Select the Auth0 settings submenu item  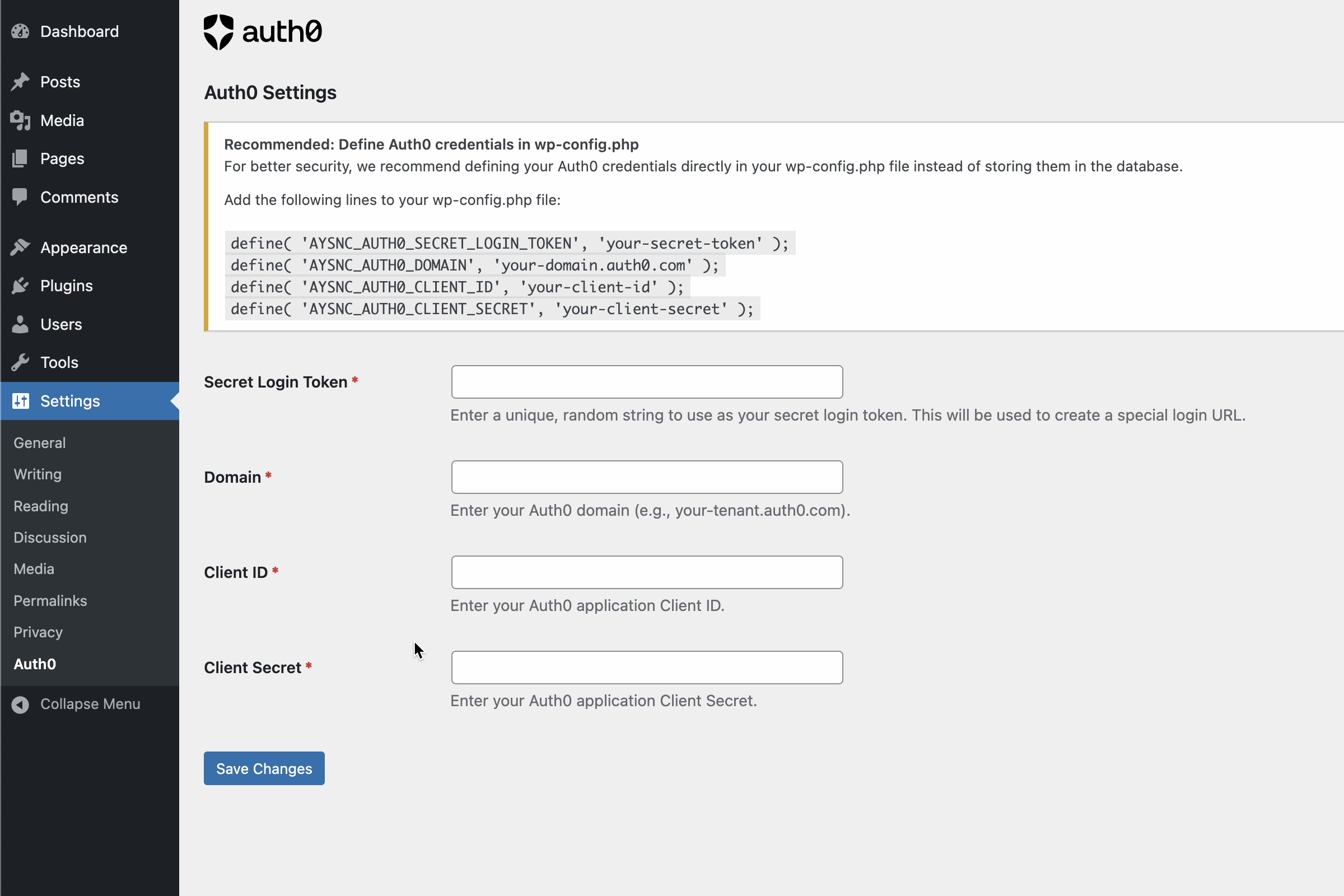click(x=35, y=664)
